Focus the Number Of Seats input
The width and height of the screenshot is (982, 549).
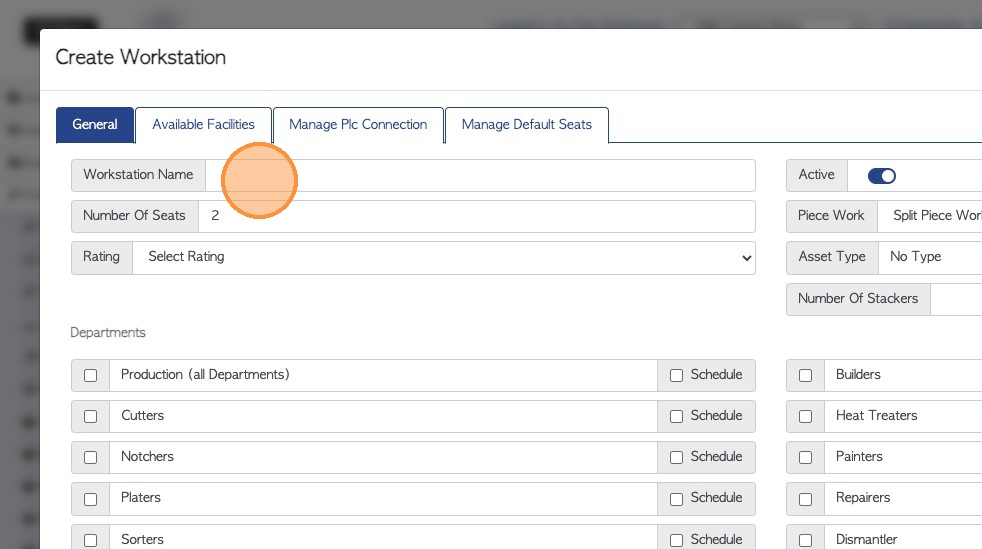tap(476, 216)
